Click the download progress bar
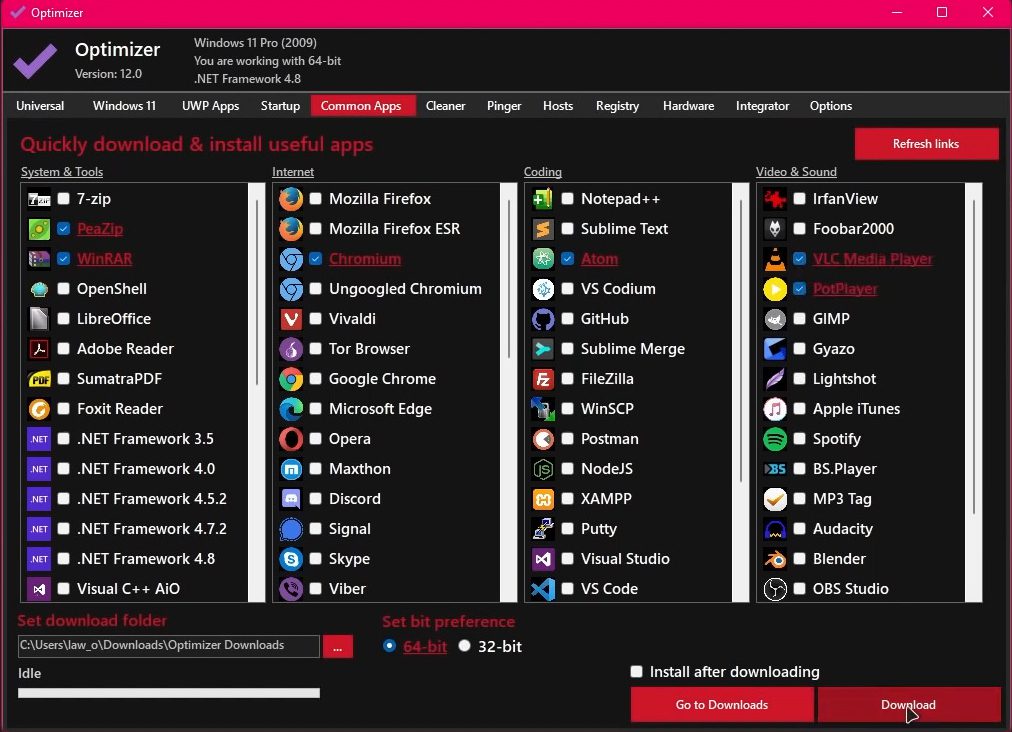The width and height of the screenshot is (1012, 732). pos(168,693)
